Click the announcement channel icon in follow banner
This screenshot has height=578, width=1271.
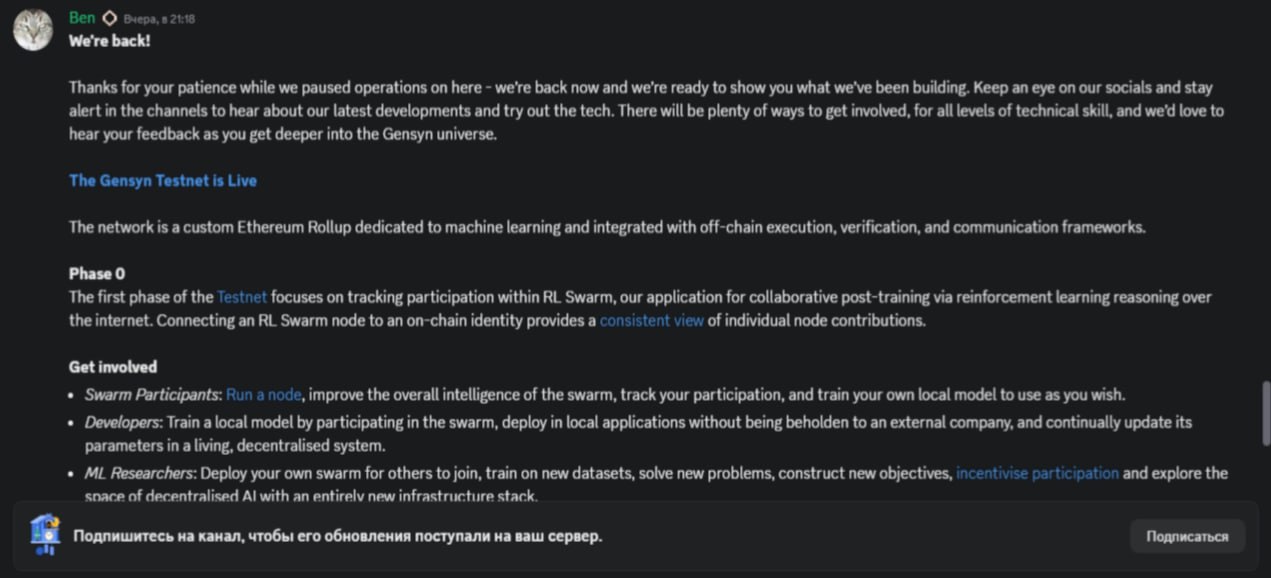coord(44,535)
